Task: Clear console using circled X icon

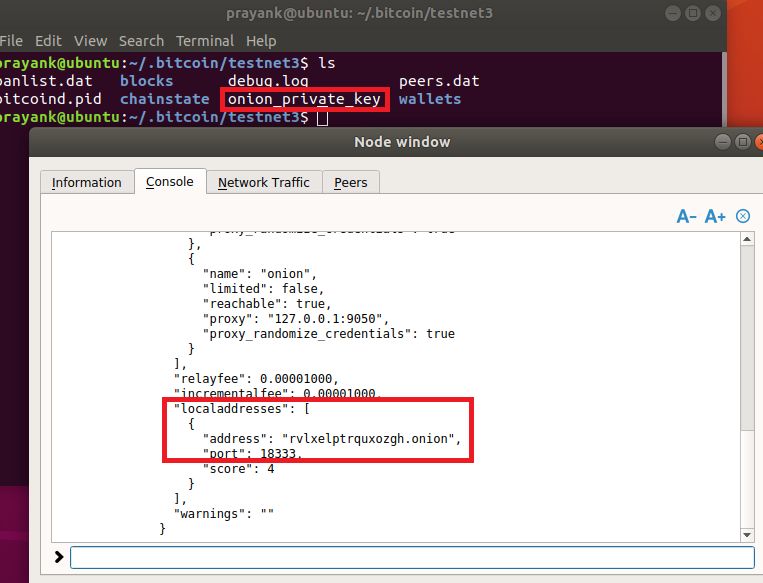Action: (743, 216)
